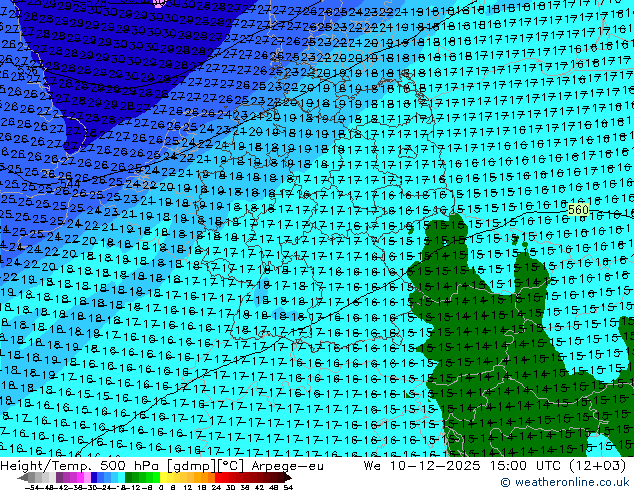
Task: Click the '-54' legend scale value
Action: 32,487
